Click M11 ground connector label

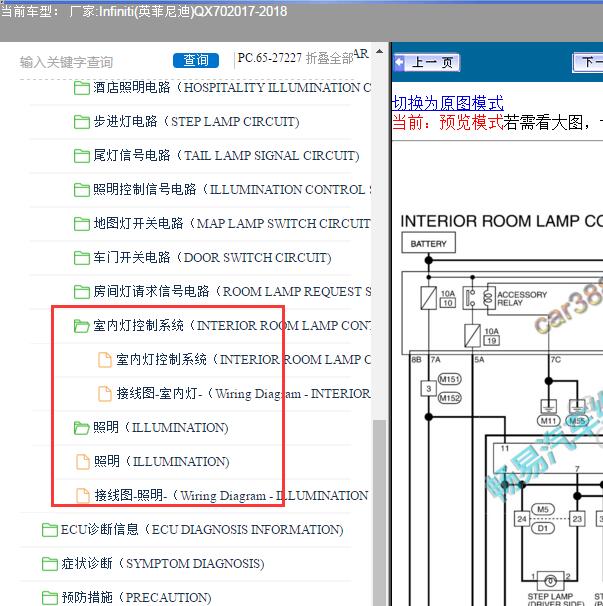coord(548,420)
